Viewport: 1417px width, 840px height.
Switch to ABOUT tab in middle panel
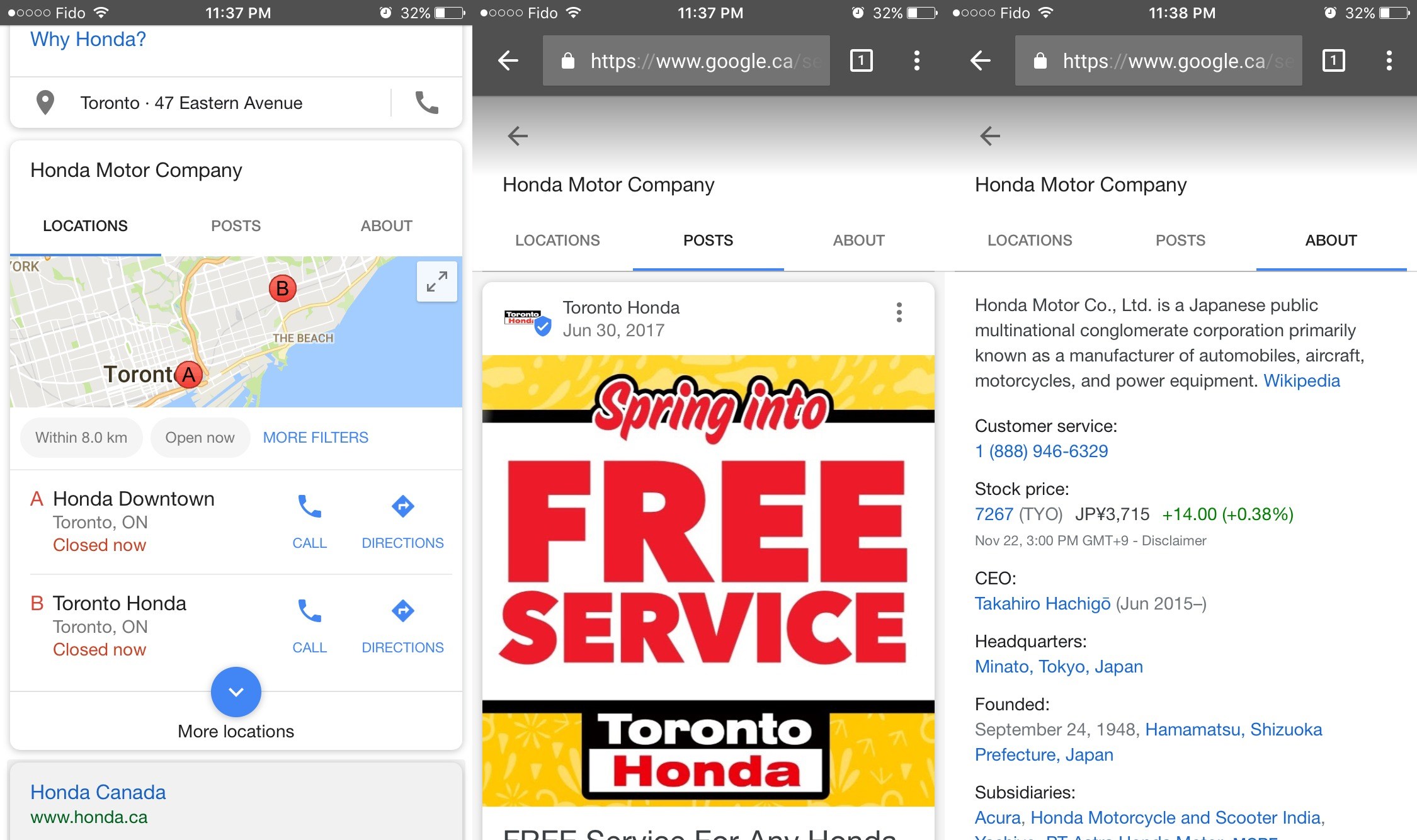click(859, 241)
